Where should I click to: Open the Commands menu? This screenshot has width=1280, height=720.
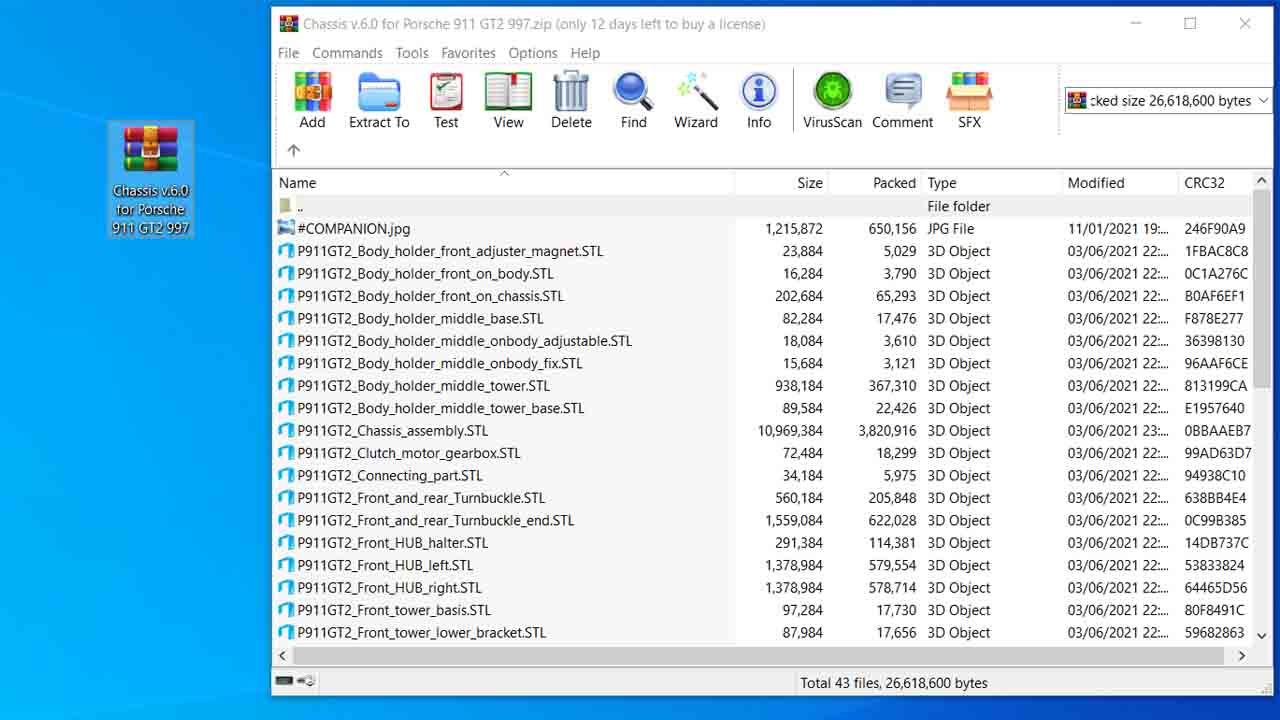coord(347,53)
